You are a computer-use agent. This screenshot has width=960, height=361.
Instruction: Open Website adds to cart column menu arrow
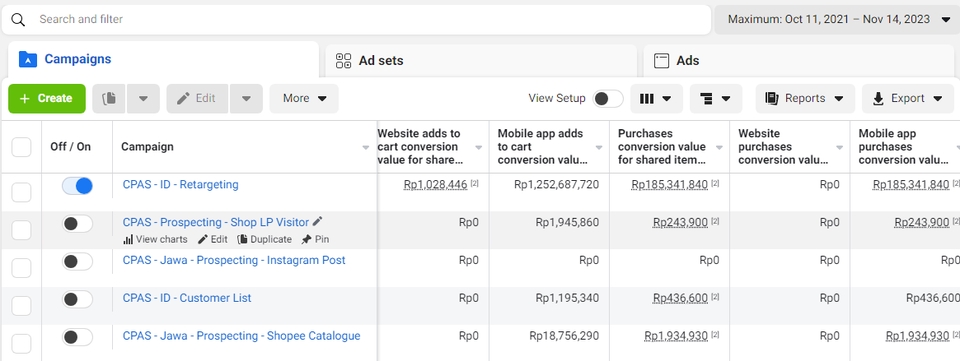[x=479, y=147]
